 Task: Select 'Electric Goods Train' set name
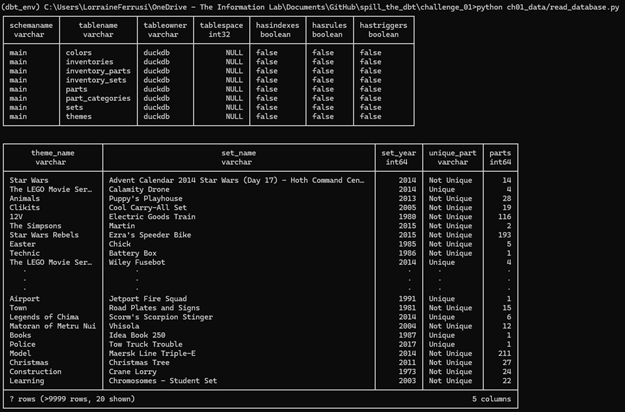pyautogui.click(x=152, y=217)
